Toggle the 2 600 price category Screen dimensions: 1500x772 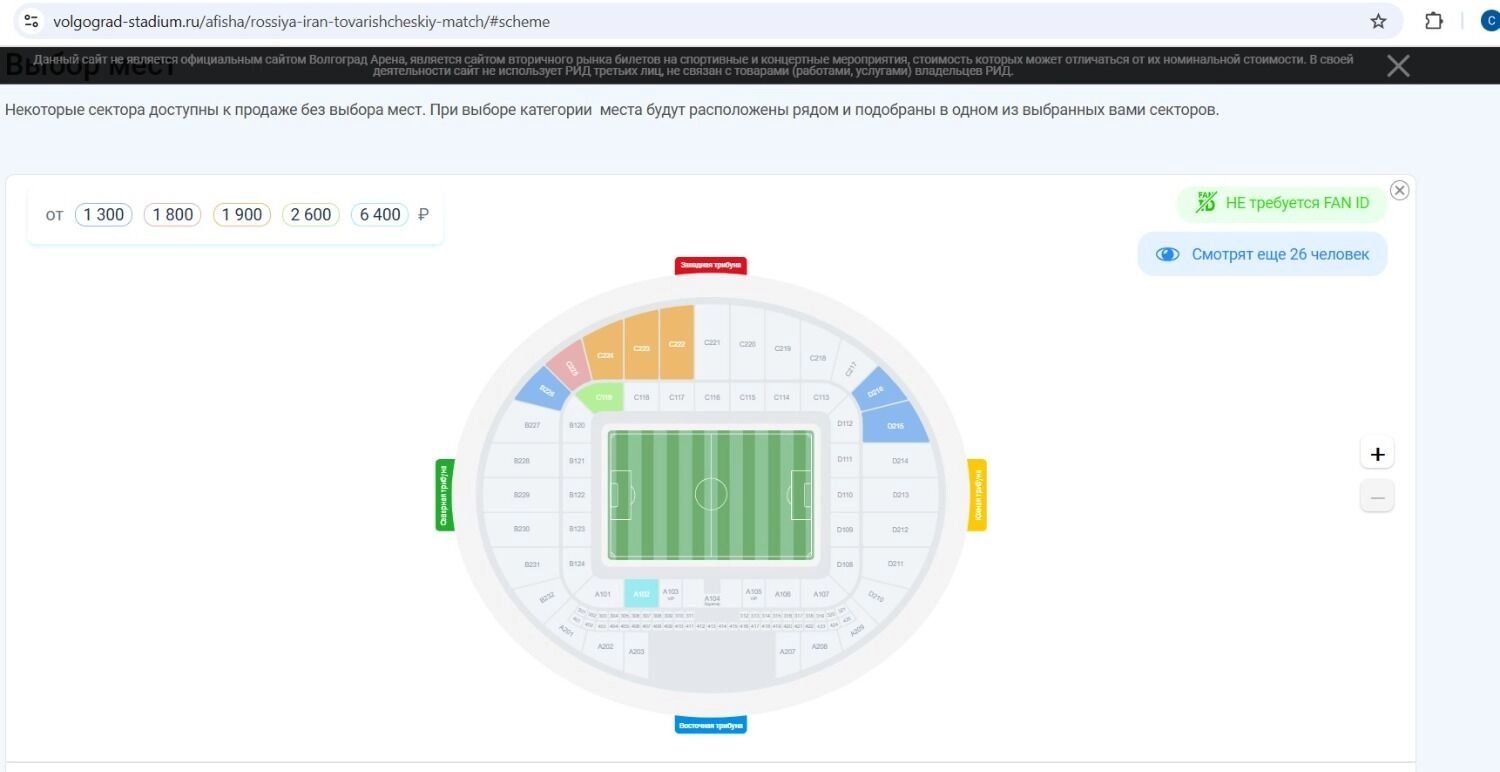point(311,214)
